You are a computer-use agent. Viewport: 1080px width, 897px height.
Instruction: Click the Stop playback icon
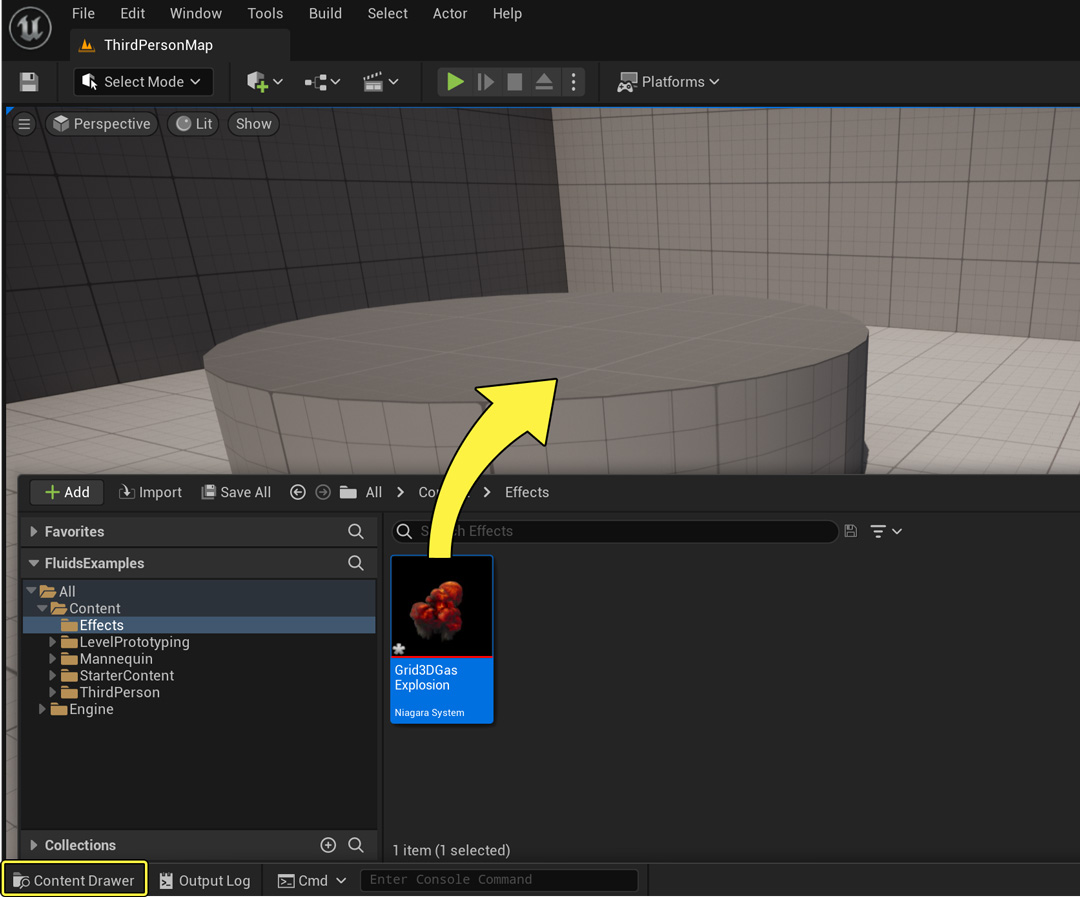tap(514, 81)
